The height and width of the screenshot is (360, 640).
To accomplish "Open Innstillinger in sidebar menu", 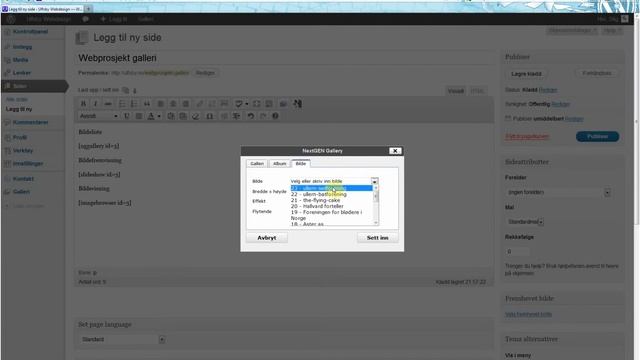I will coord(28,164).
